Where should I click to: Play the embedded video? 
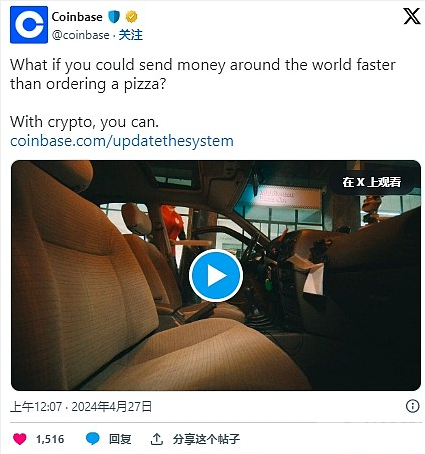click(216, 276)
